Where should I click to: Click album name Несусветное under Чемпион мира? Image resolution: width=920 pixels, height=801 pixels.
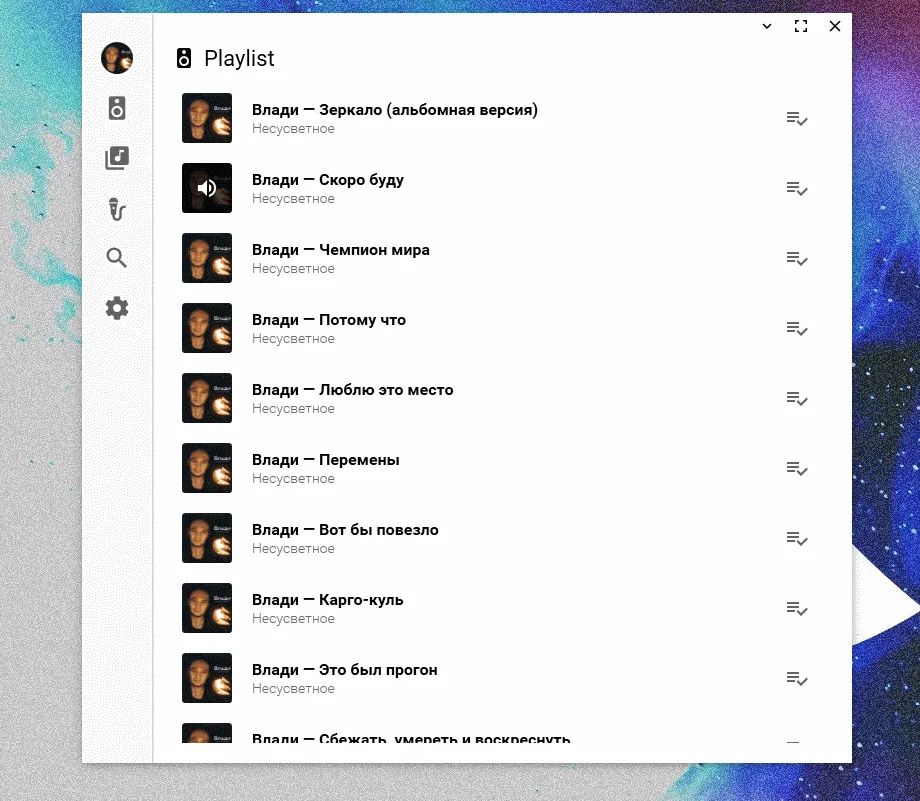[293, 268]
